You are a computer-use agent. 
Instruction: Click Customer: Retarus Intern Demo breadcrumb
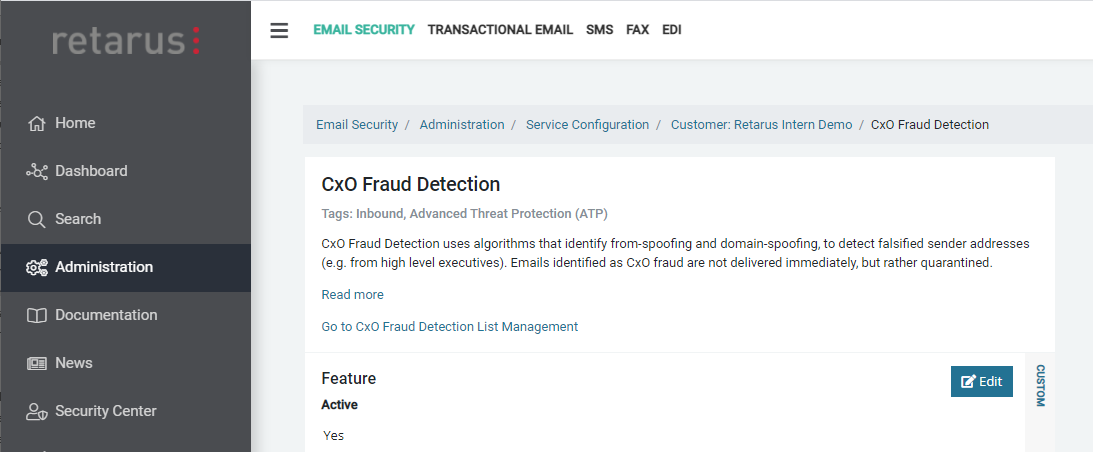click(761, 125)
